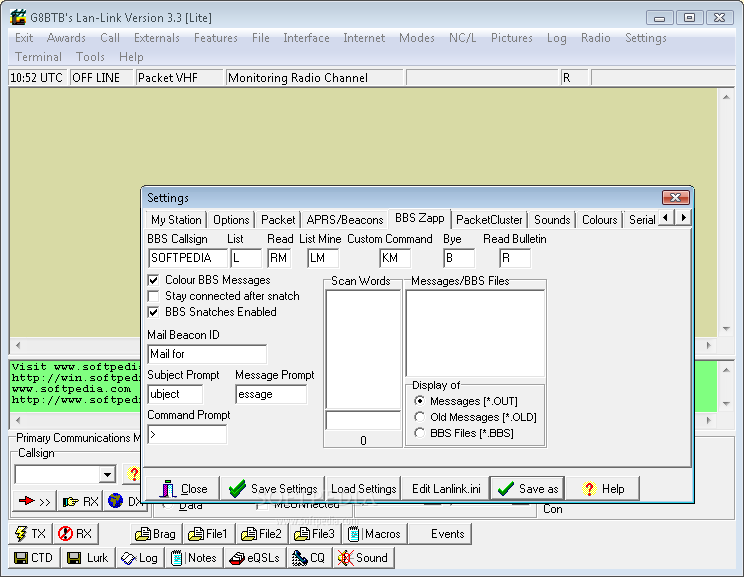Click the red arrow >> send button
744x577 pixels.
[34, 501]
